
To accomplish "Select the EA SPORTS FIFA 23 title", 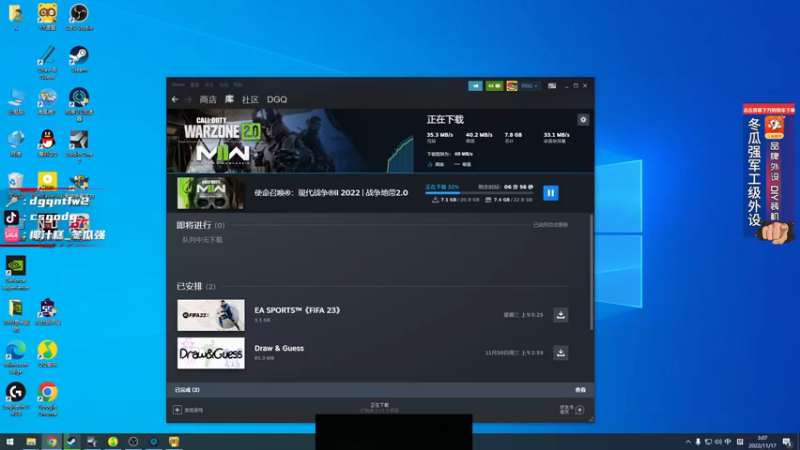I will point(297,310).
